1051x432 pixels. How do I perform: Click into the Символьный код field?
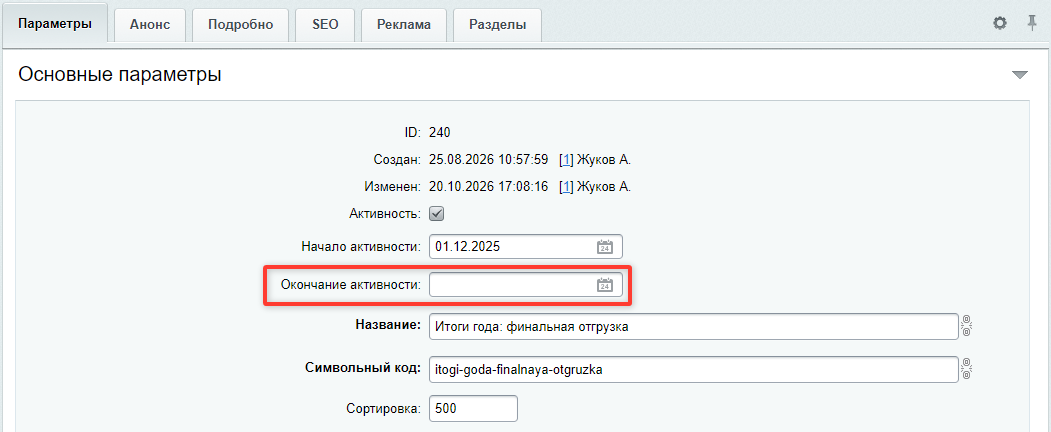[x=693, y=370]
